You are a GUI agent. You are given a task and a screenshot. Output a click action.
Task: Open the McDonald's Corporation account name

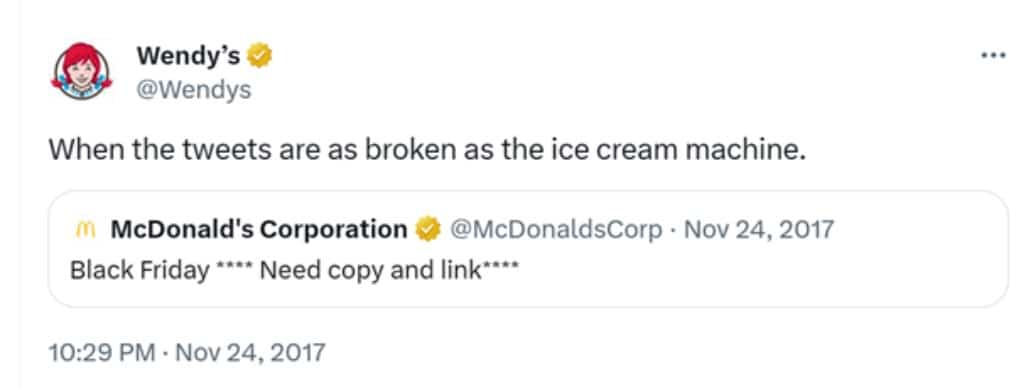259,230
